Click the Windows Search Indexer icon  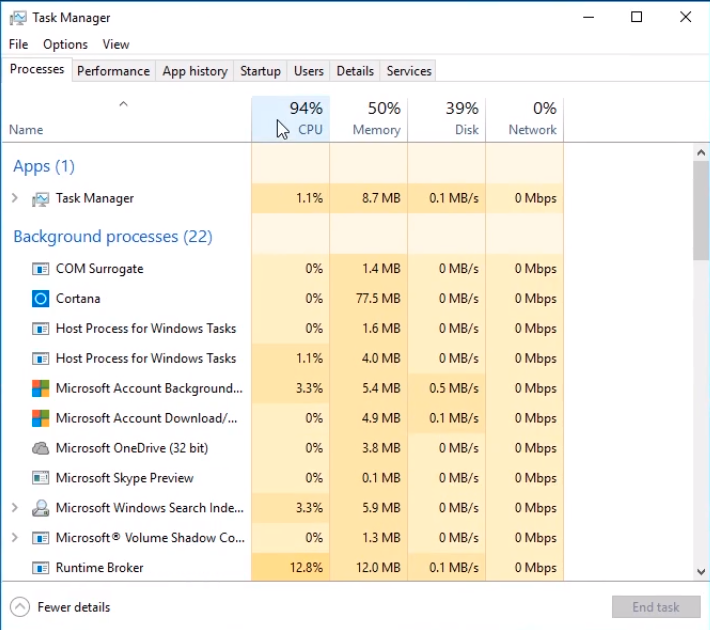click(40, 508)
